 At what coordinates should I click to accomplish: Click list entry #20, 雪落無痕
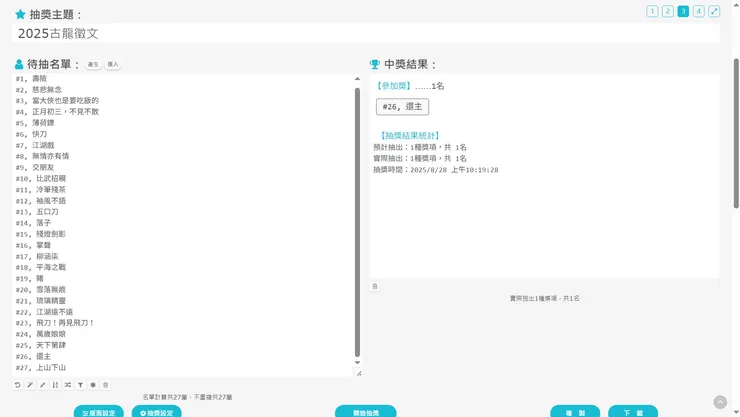point(41,290)
